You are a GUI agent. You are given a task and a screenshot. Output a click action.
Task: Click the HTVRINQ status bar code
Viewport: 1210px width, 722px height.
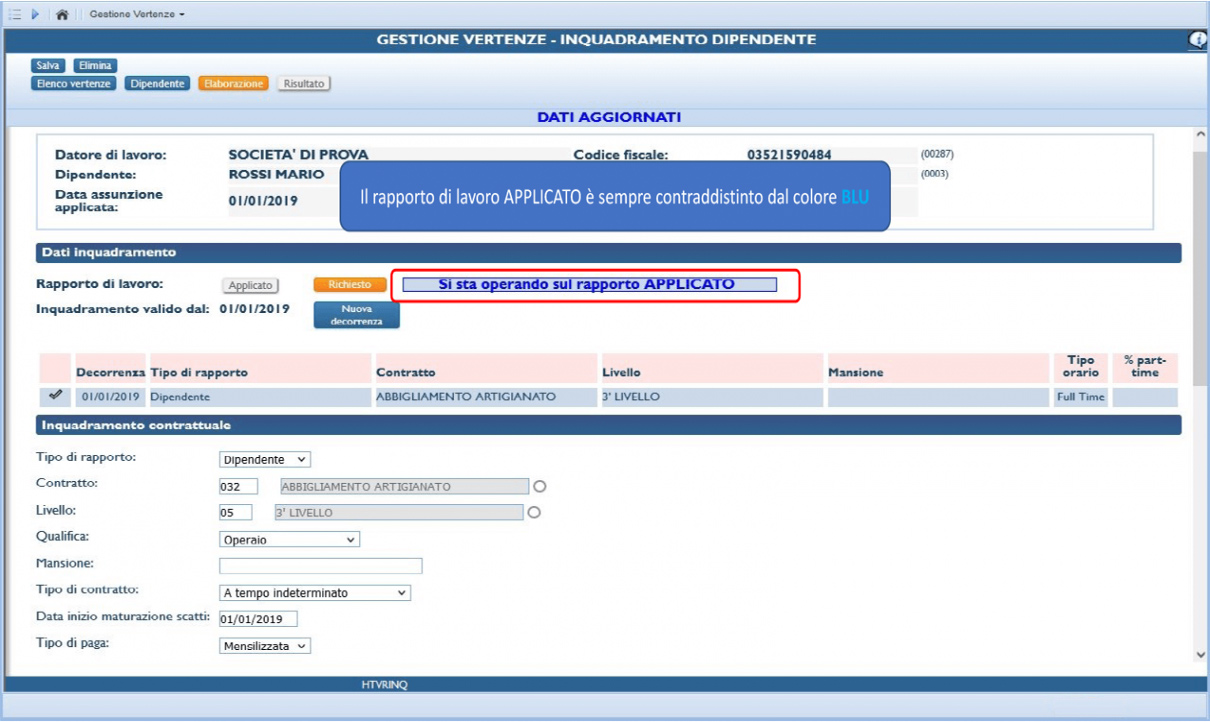coord(385,684)
